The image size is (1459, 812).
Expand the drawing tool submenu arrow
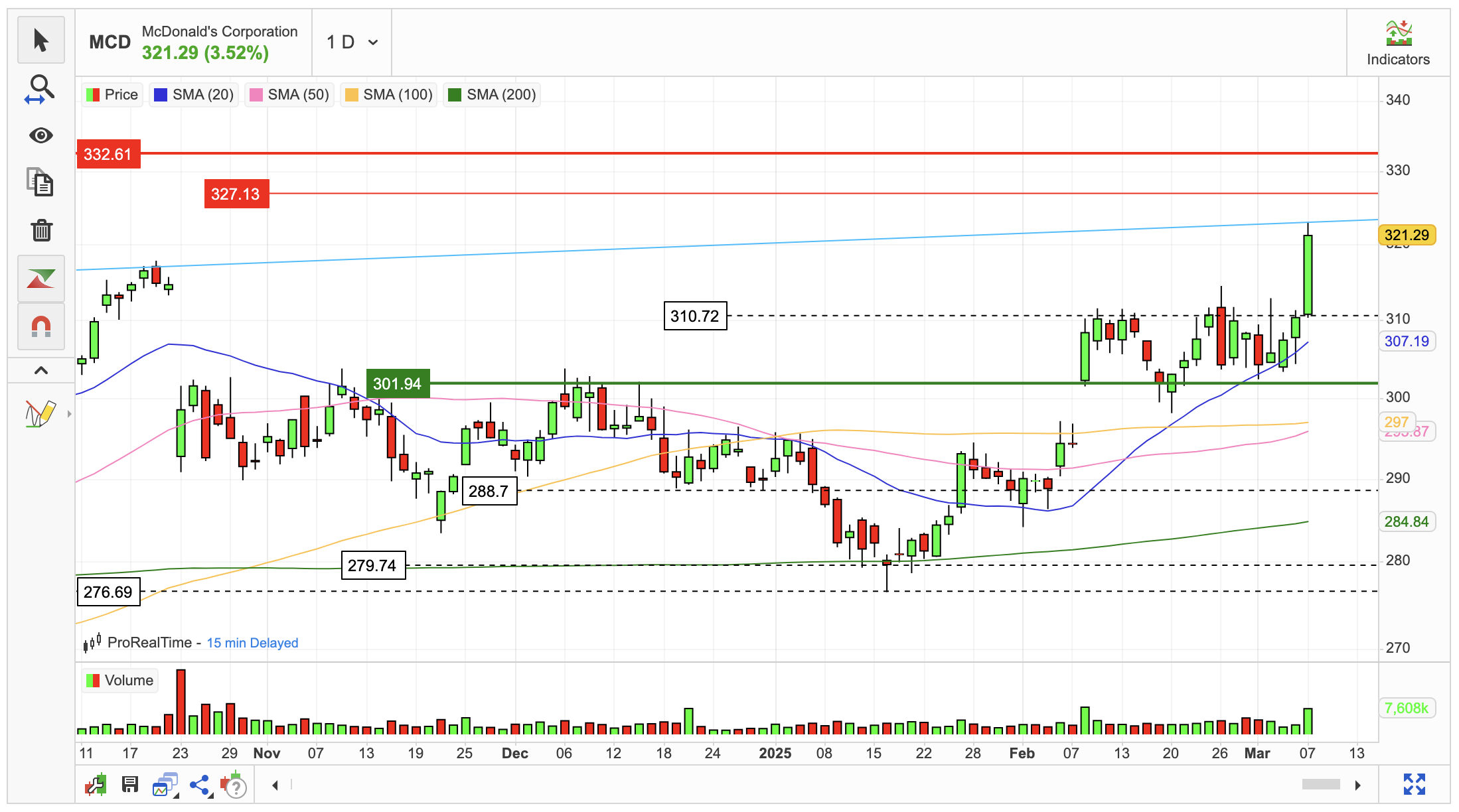click(69, 414)
